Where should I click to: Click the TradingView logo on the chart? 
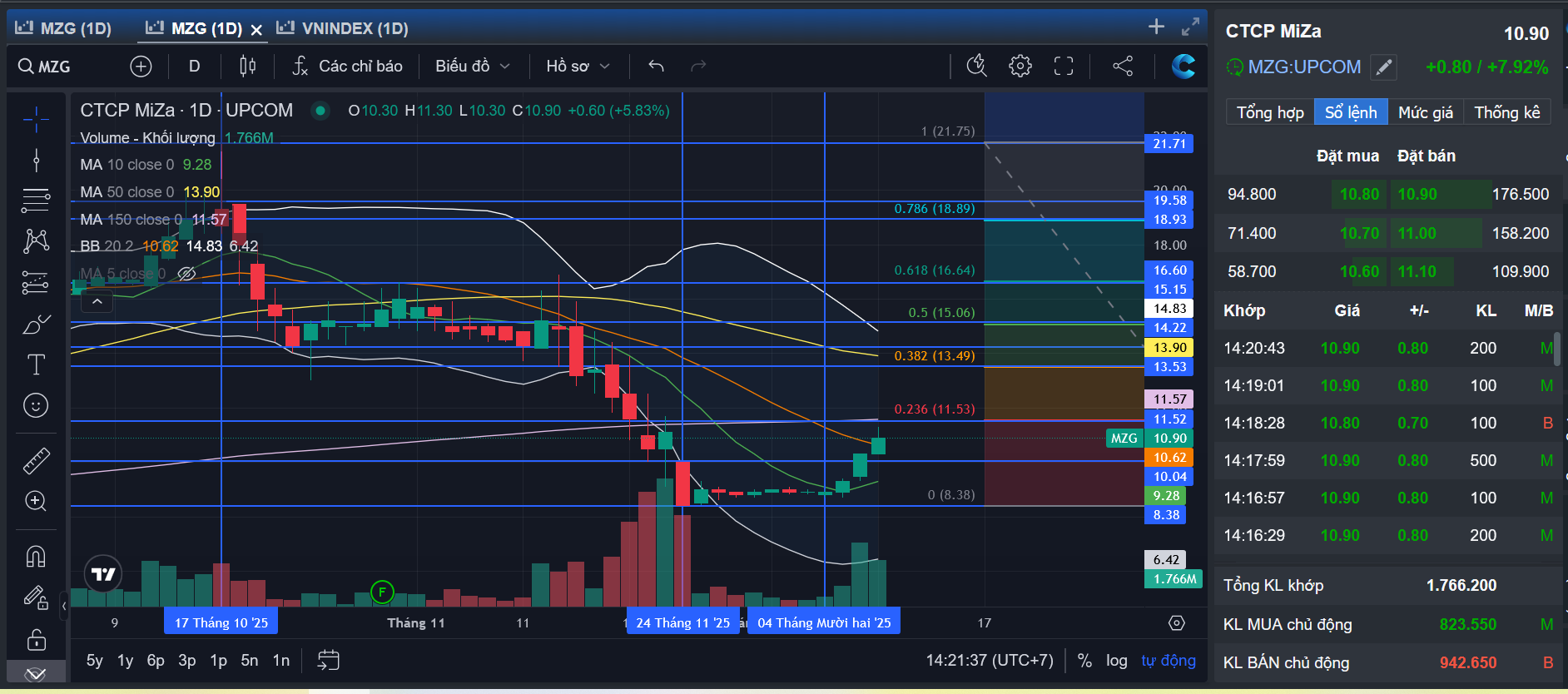click(x=103, y=574)
